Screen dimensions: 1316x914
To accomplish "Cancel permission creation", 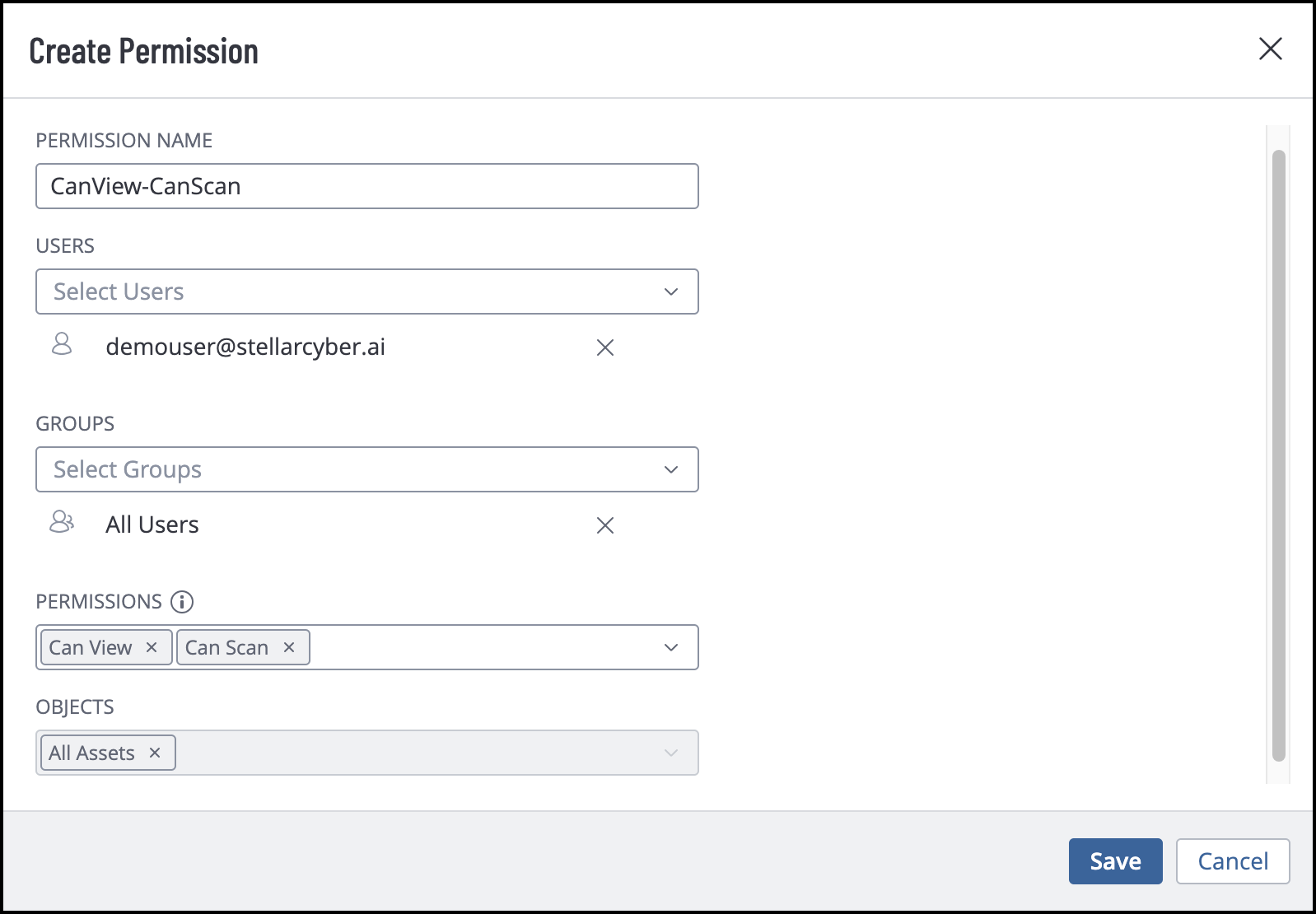I will coord(1232,861).
